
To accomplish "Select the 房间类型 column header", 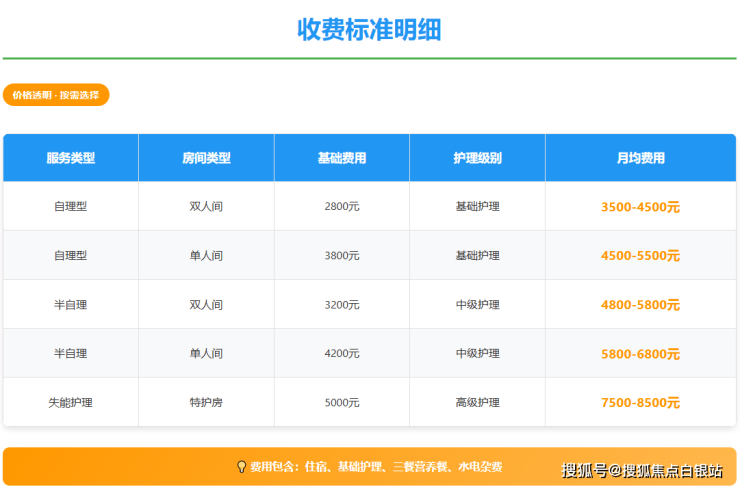I will [x=206, y=158].
